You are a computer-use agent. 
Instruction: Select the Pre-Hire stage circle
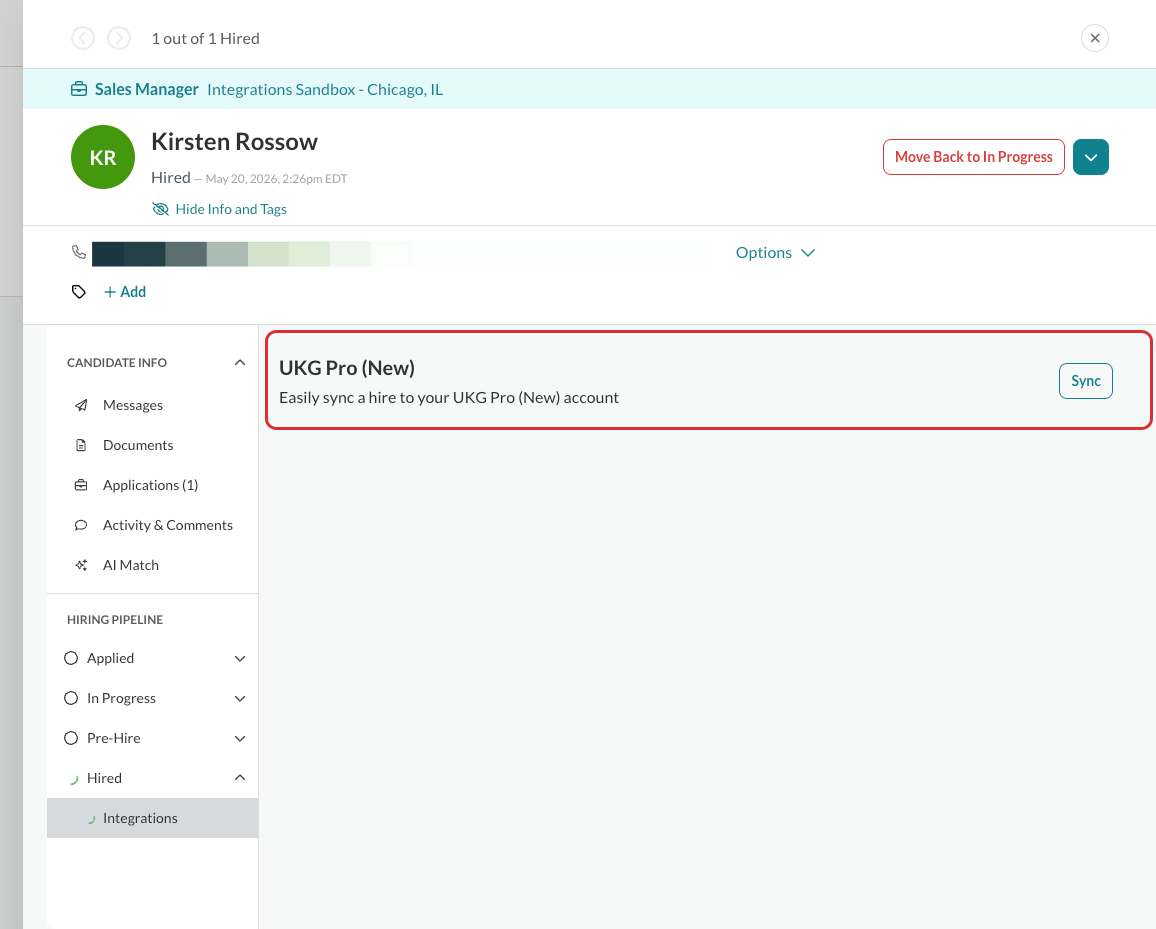[x=71, y=738]
